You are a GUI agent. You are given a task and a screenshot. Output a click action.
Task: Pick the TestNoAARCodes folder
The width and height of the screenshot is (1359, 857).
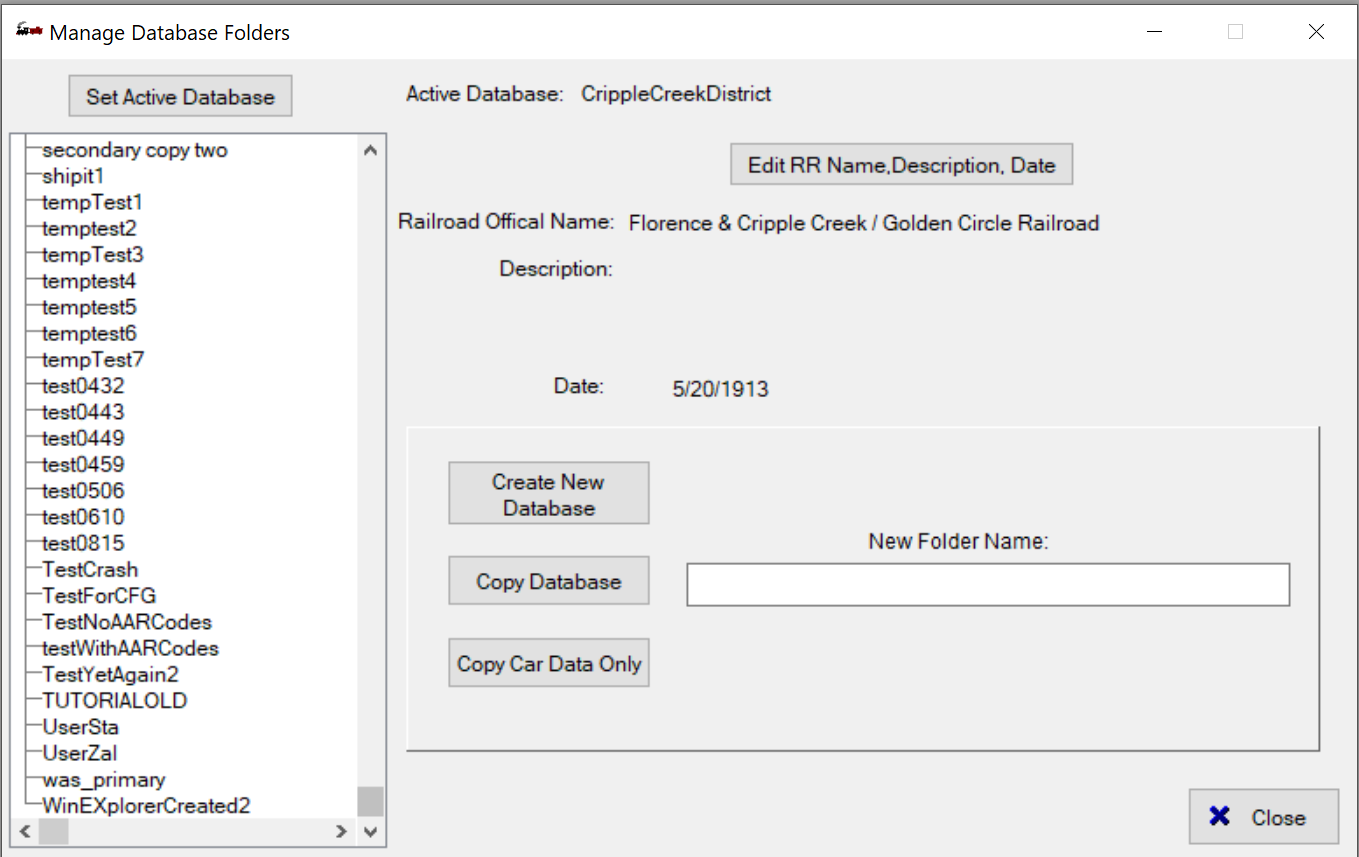tap(127, 622)
